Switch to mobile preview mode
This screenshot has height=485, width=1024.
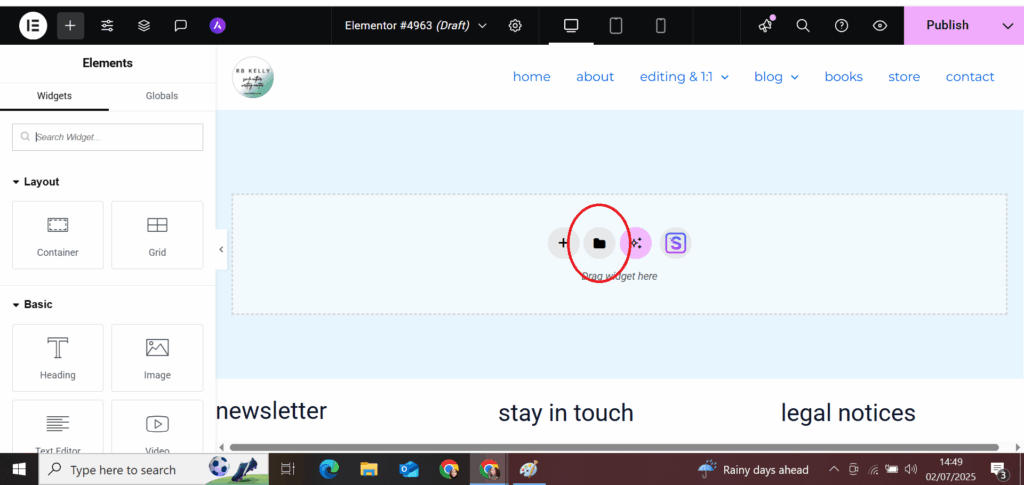click(x=660, y=25)
